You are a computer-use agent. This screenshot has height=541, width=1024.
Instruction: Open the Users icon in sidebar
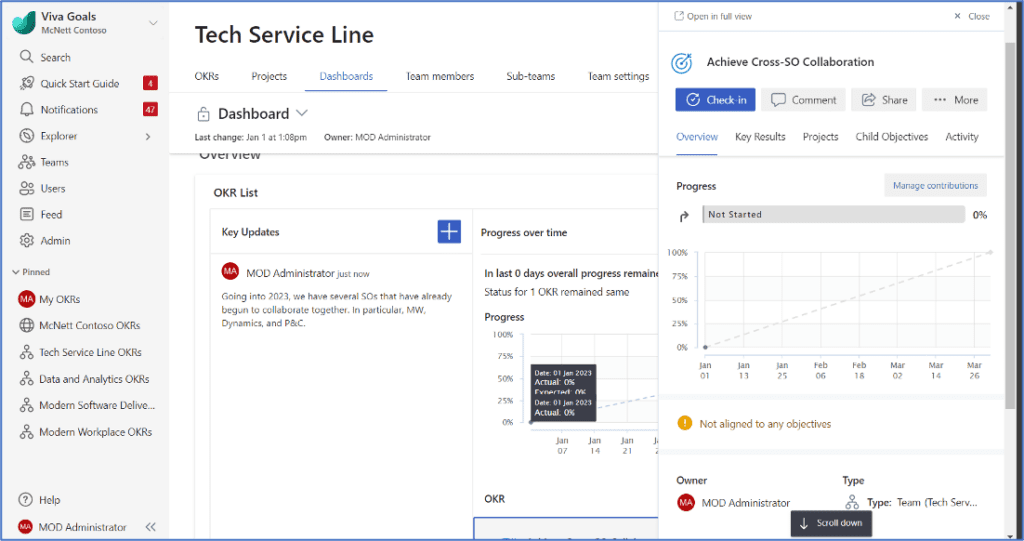(x=27, y=188)
